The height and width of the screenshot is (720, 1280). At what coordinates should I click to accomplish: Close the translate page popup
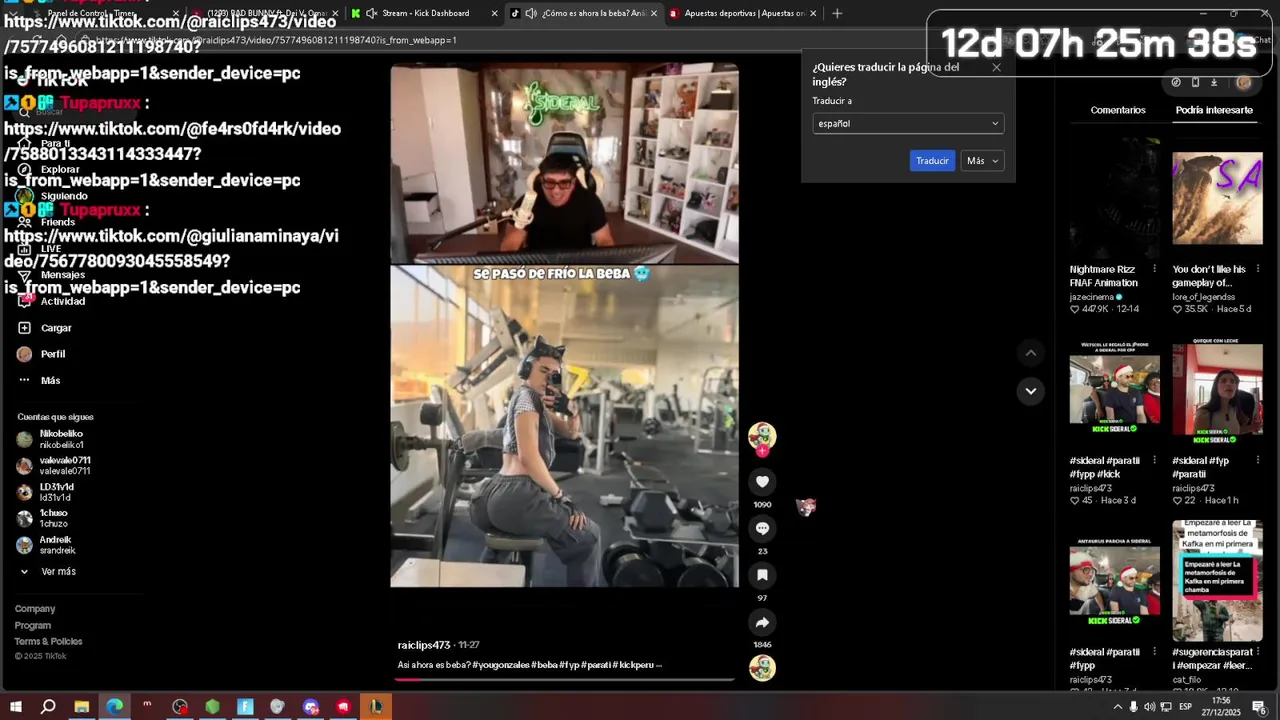[x=996, y=67]
